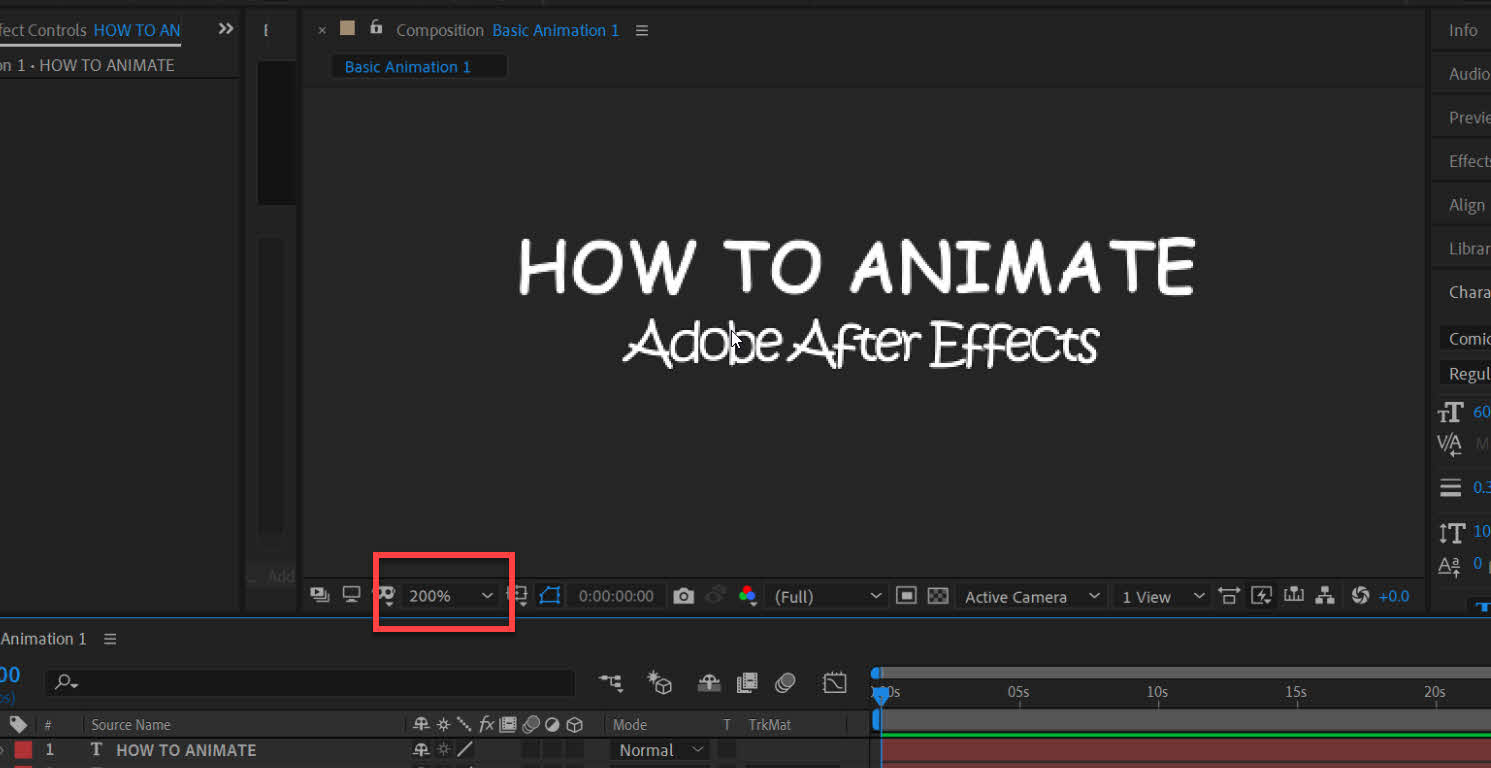
Task: Open the Preview panel
Action: [1469, 117]
